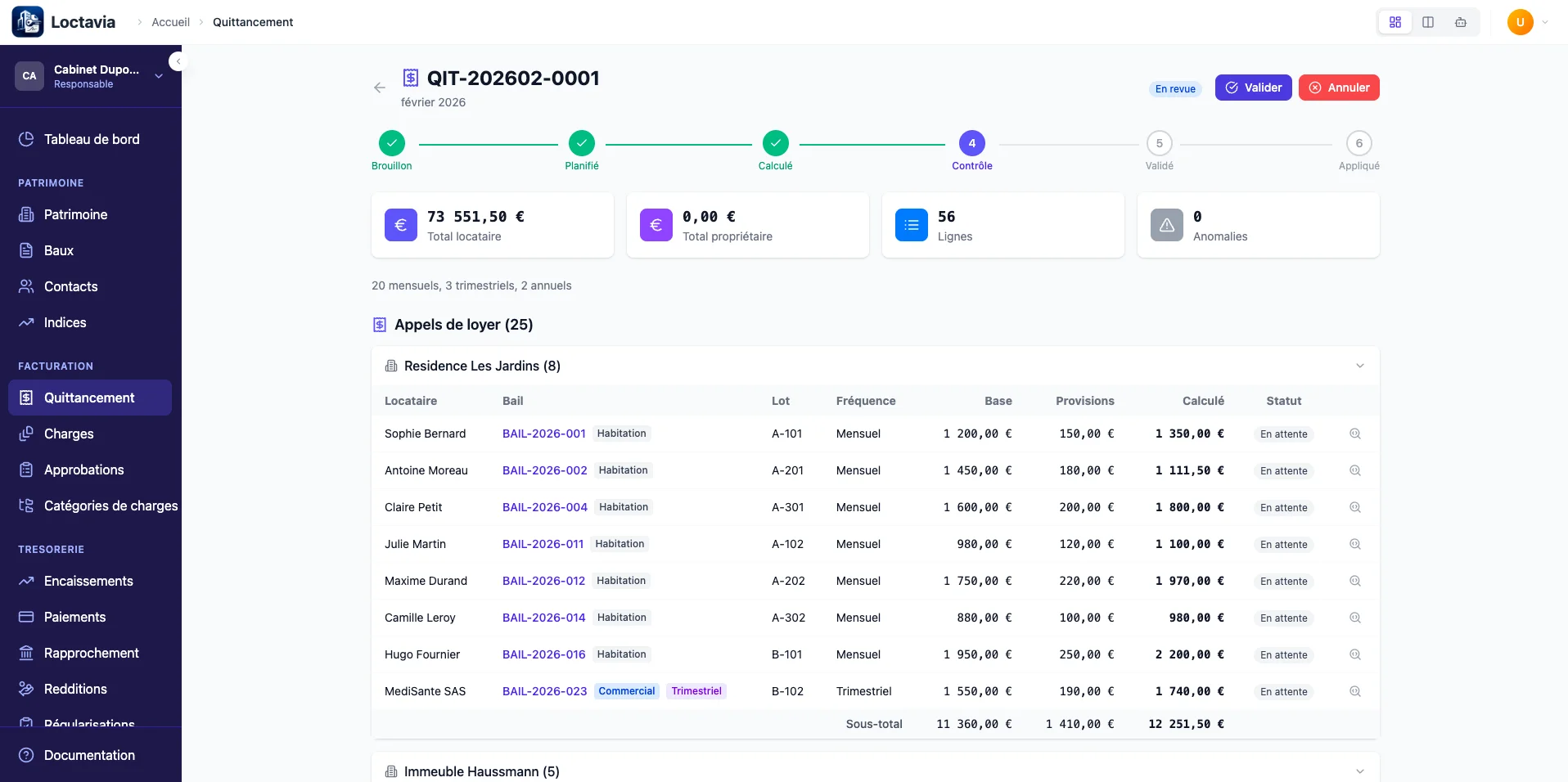The image size is (1568, 782).
Task: Go to Encaissements in the sidebar
Action: (88, 581)
